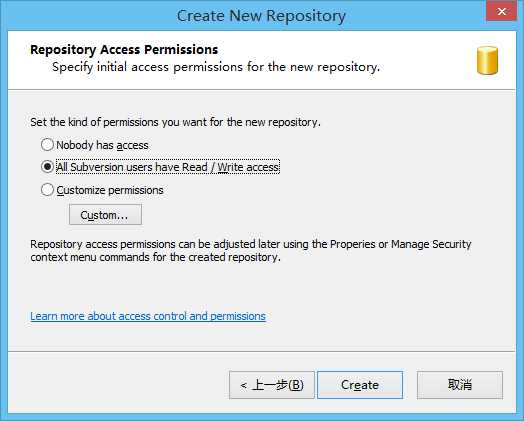Click the Create New Repository title bar

pos(261,16)
